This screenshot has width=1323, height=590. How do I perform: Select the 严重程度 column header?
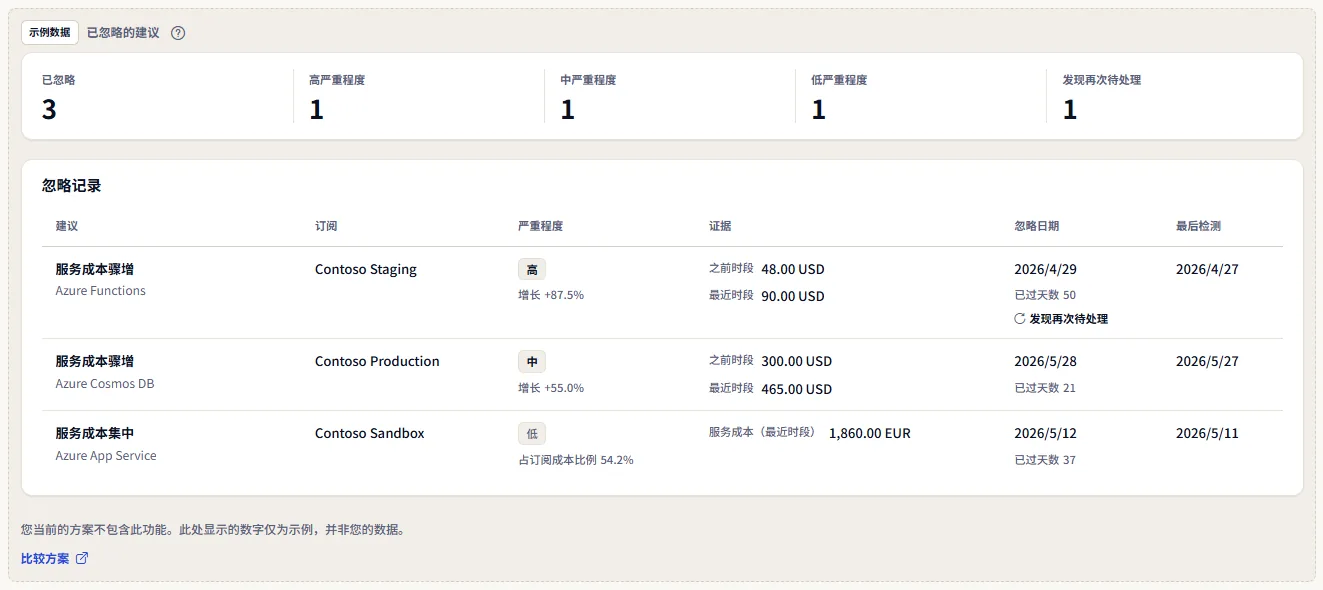pyautogui.click(x=540, y=226)
